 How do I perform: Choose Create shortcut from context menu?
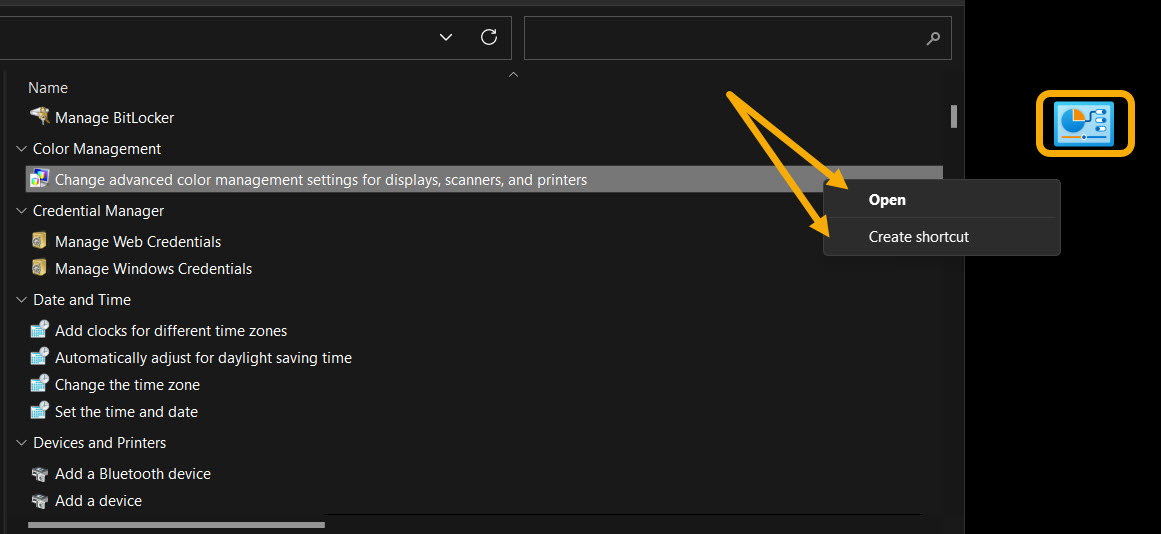[x=942, y=237]
